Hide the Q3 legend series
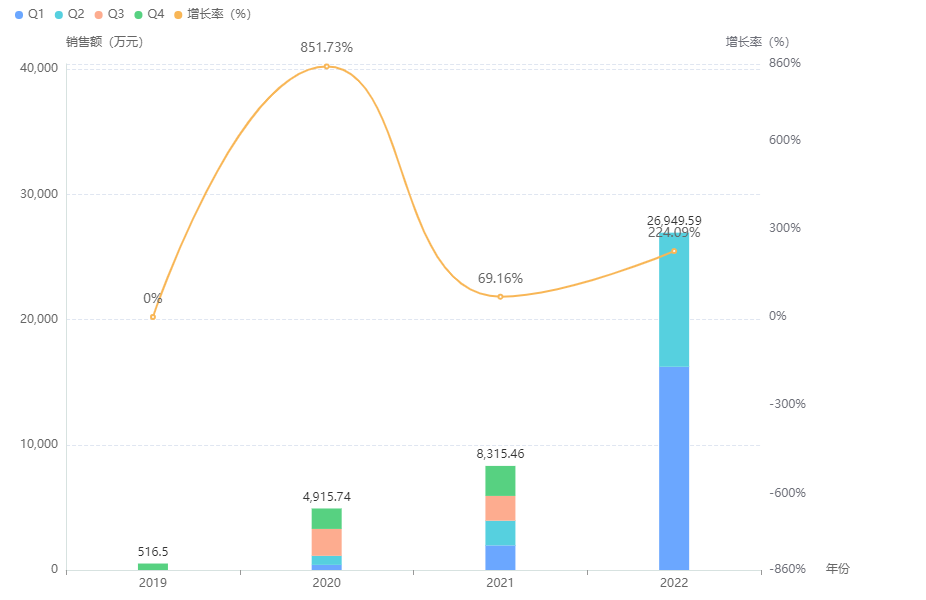This screenshot has height=600, width=926. coord(109,14)
